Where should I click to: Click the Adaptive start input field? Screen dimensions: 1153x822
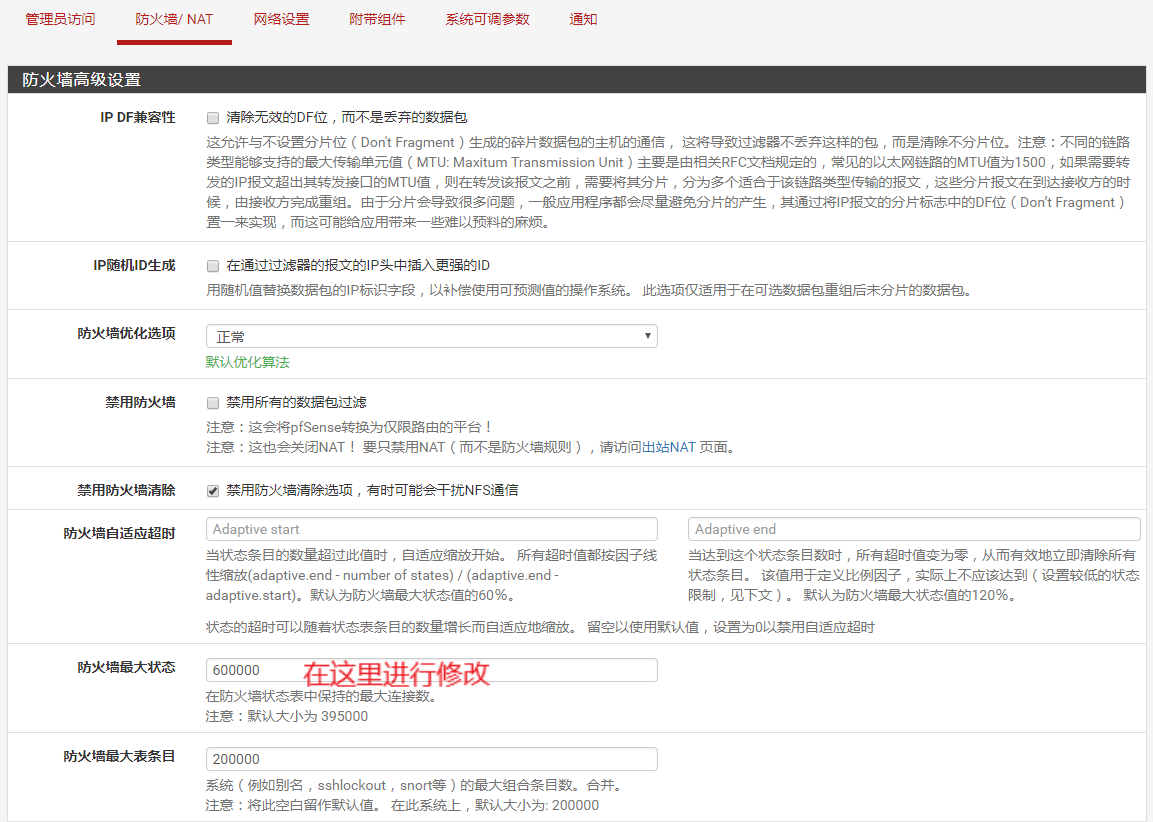tap(431, 529)
